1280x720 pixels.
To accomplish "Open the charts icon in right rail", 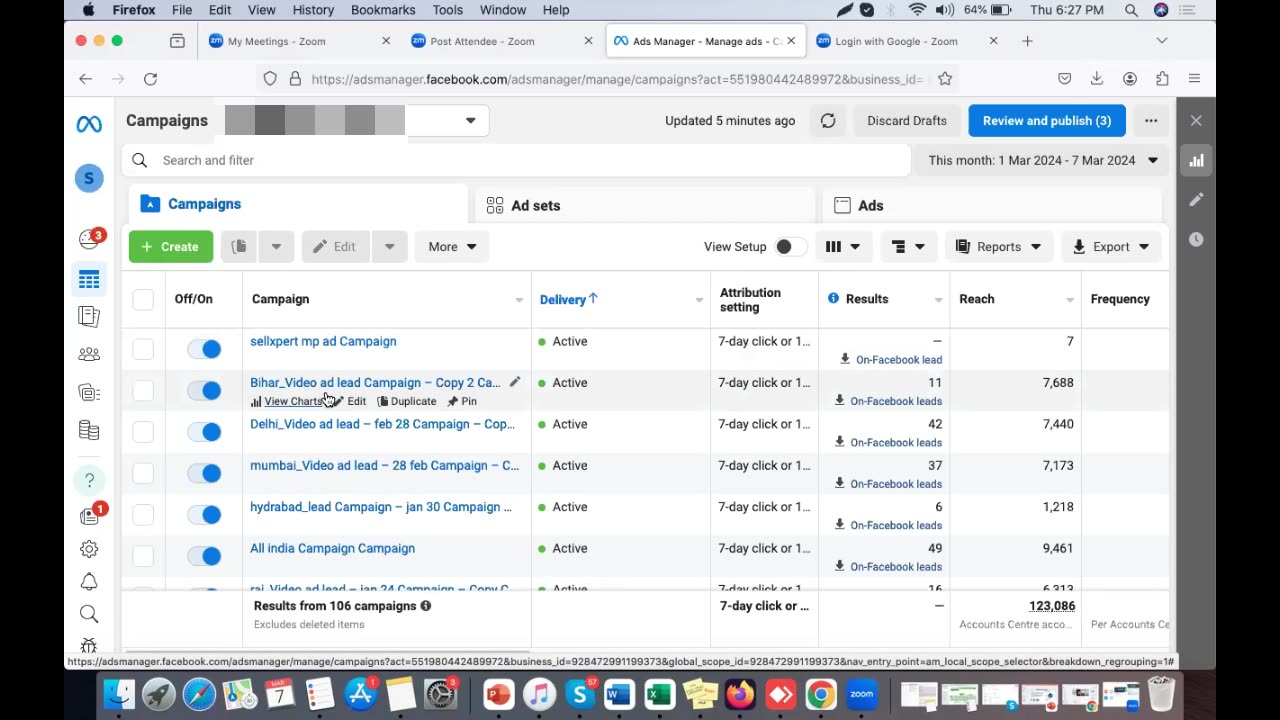I will [x=1196, y=160].
